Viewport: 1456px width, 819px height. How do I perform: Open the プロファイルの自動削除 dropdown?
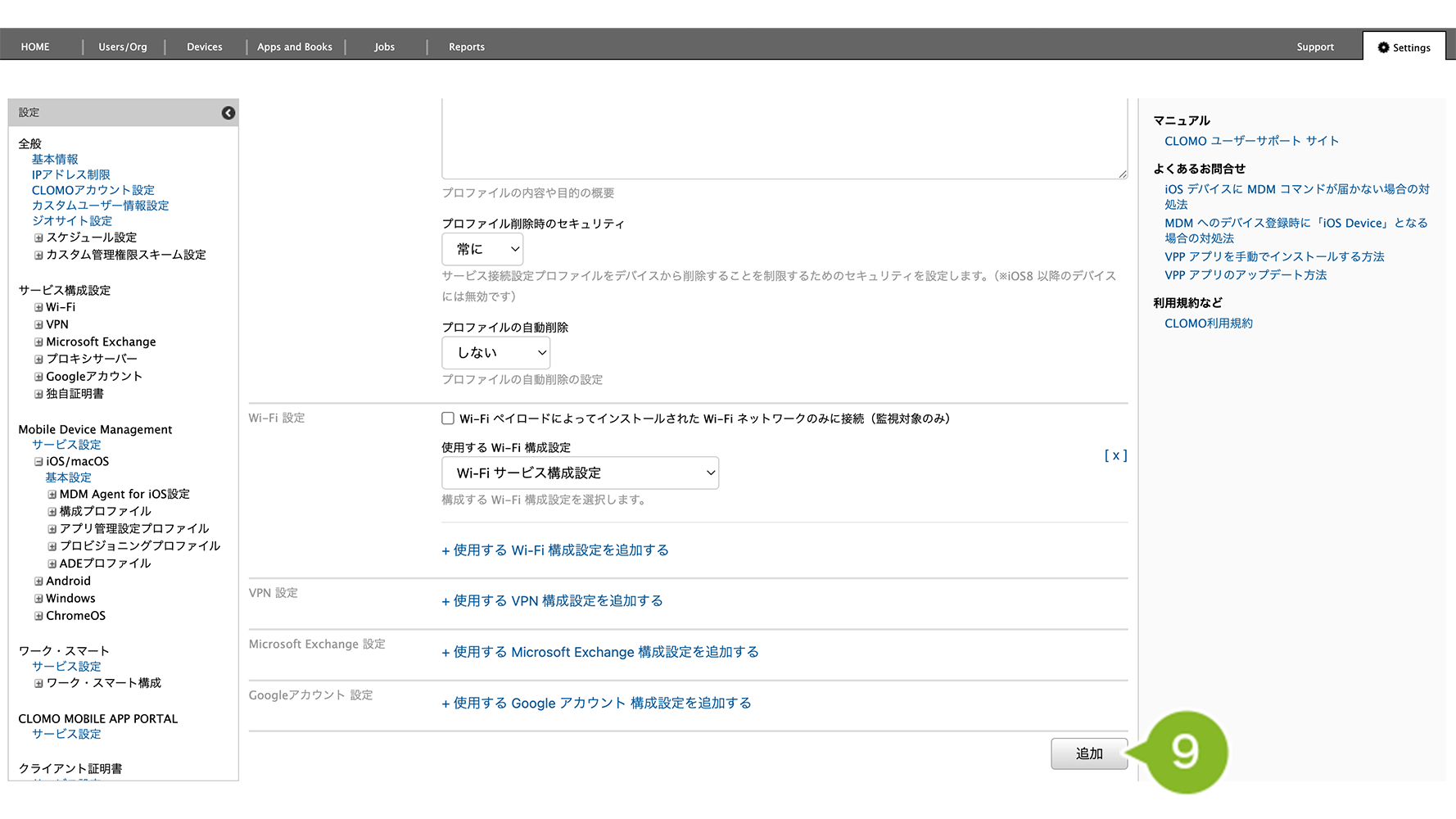click(x=495, y=353)
